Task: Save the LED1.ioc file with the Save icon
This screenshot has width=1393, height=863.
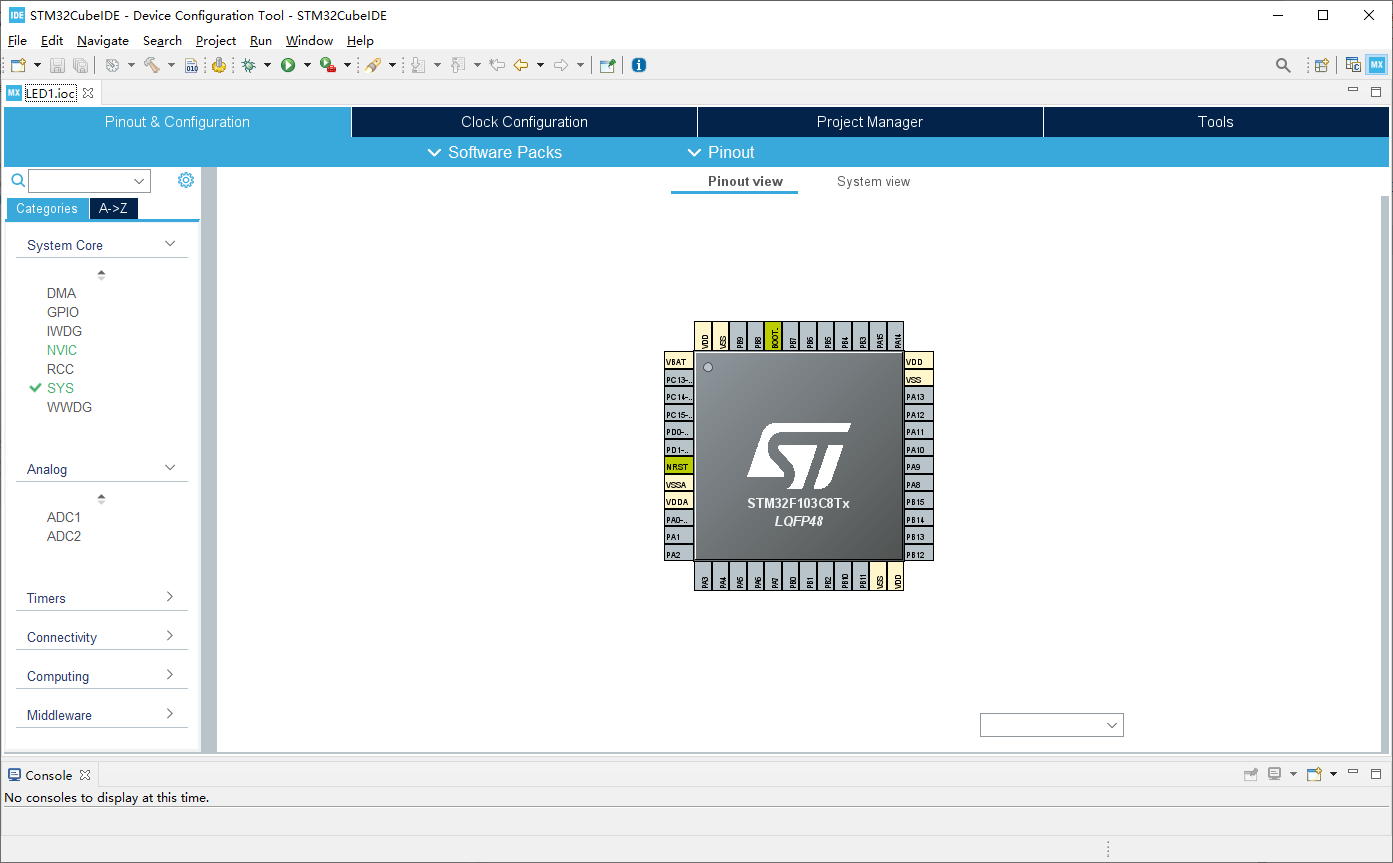Action: click(x=57, y=65)
